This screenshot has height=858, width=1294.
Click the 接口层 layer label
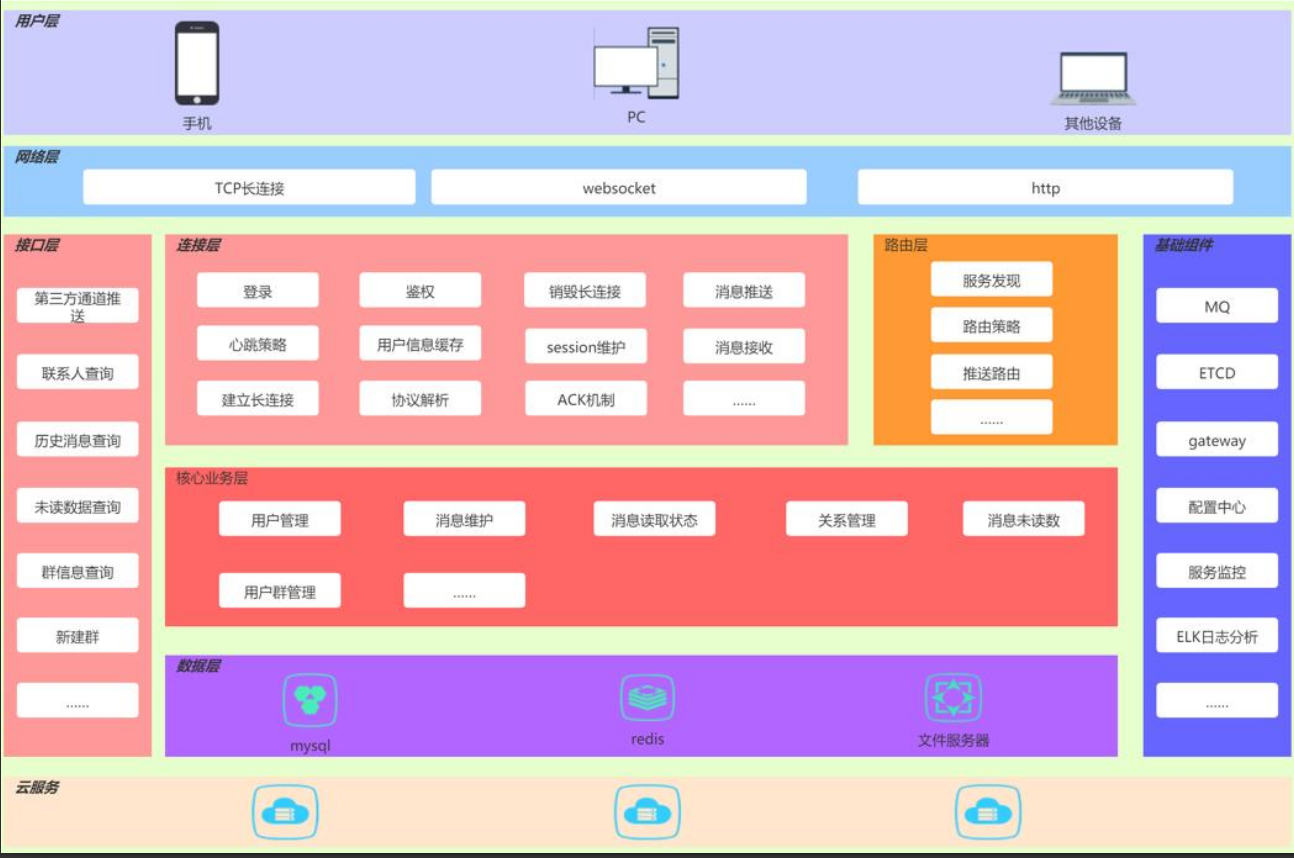pyautogui.click(x=37, y=245)
